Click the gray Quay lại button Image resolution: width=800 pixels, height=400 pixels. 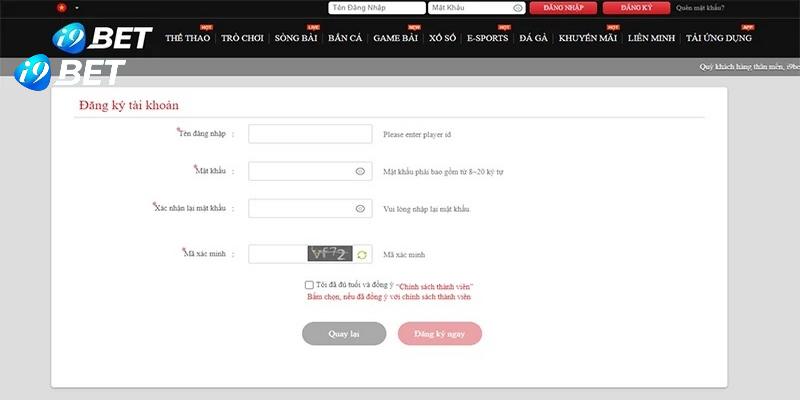pyautogui.click(x=344, y=334)
